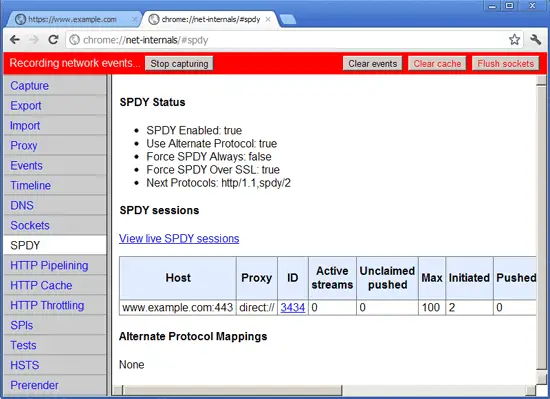Open the SPIs section
The image size is (550, 399).
[x=55, y=325]
